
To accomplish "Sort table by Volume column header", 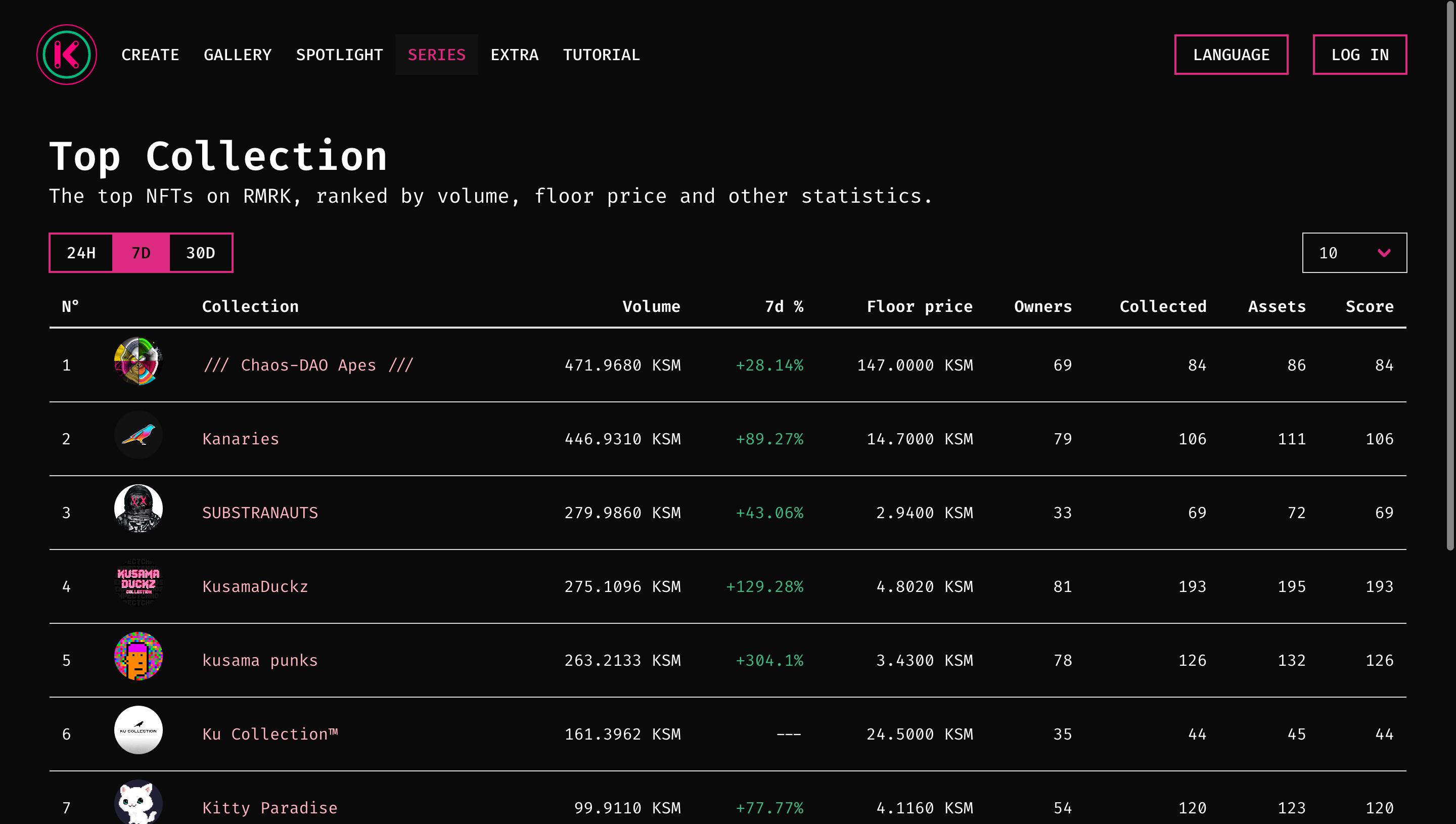I will pyautogui.click(x=651, y=307).
